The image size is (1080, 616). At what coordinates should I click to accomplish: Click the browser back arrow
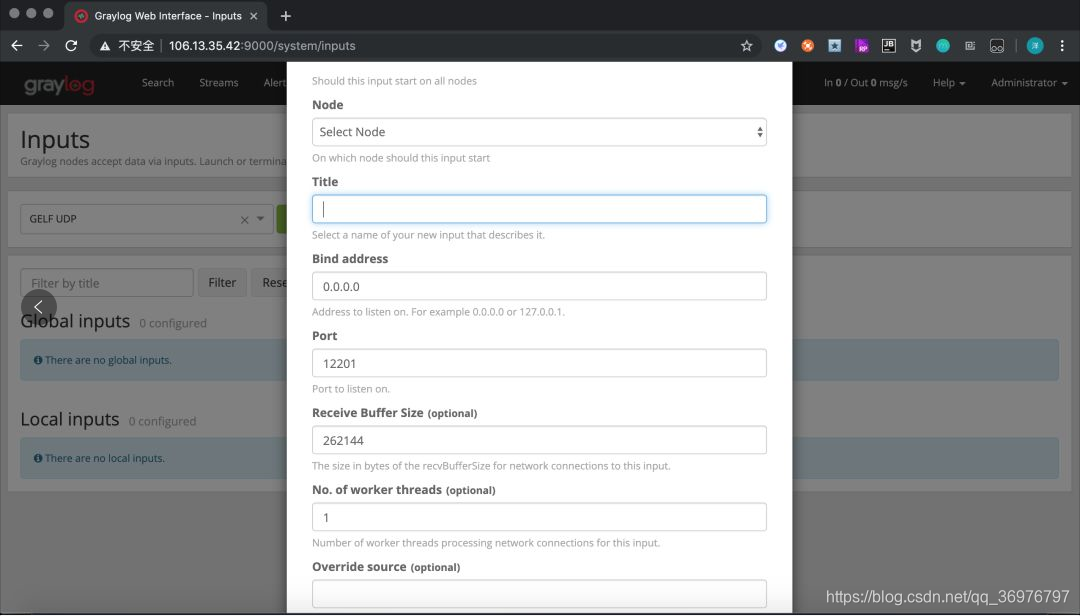[x=17, y=45]
